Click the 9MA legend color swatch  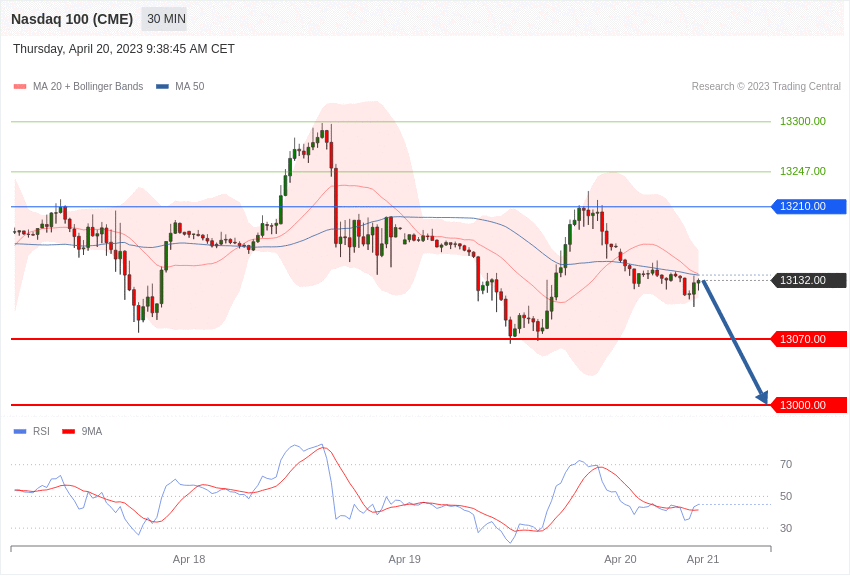[x=68, y=431]
